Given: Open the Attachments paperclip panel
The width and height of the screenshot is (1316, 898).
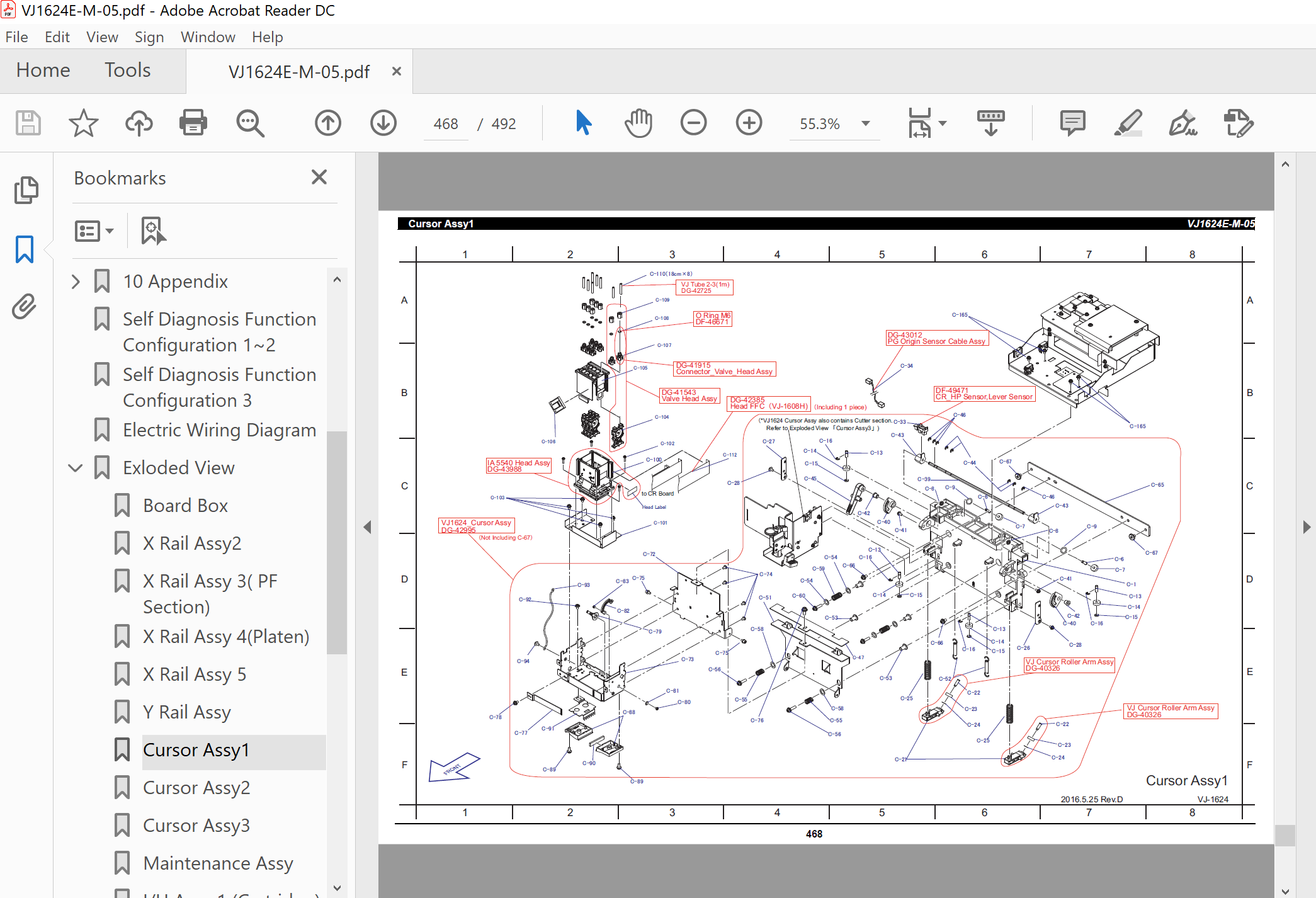Looking at the screenshot, I should [24, 307].
